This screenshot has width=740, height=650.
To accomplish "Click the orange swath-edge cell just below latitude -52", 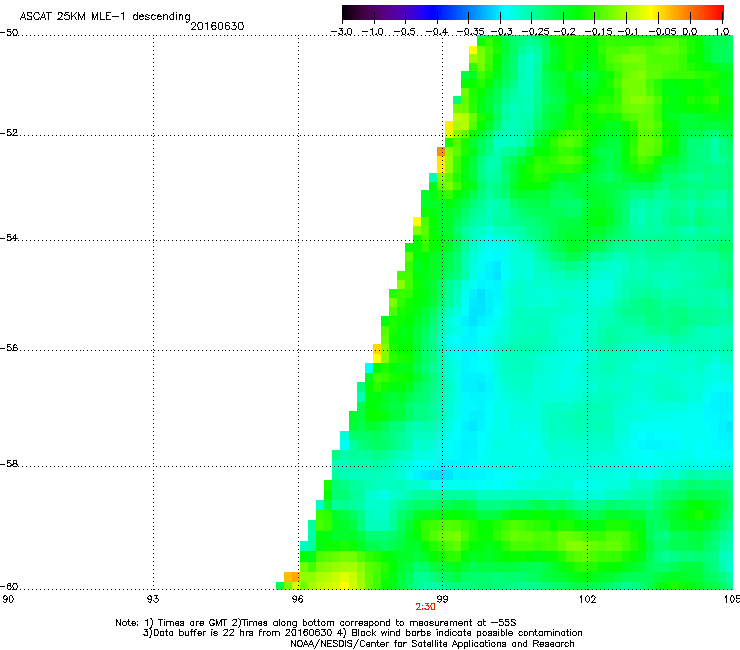I will pyautogui.click(x=441, y=152).
